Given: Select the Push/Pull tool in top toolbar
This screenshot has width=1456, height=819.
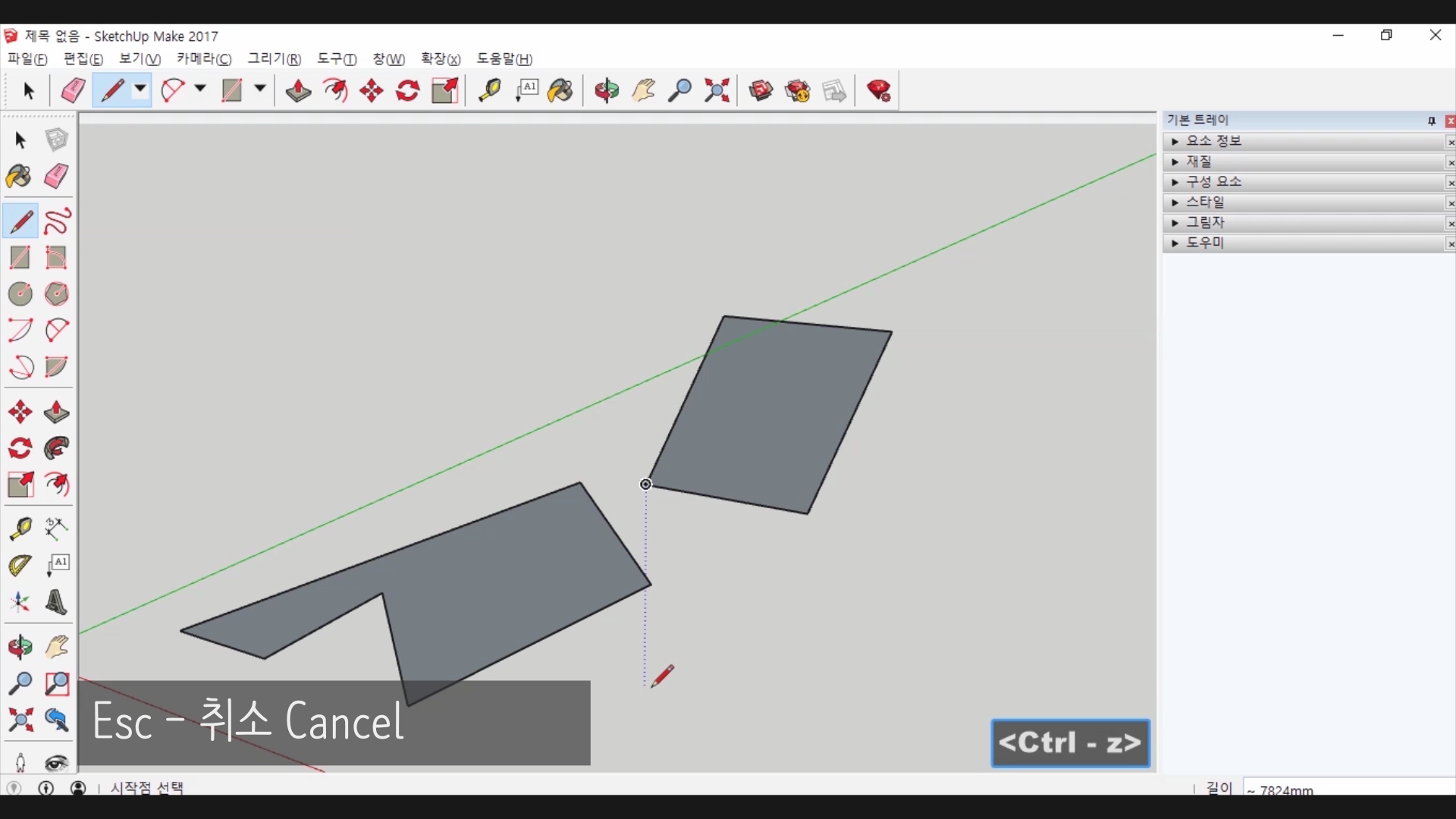Looking at the screenshot, I should (298, 91).
